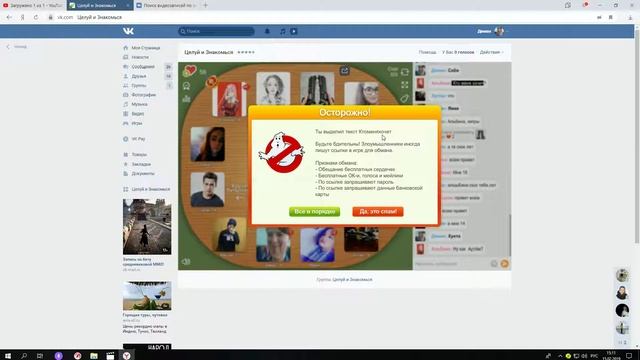Image resolution: width=640 pixels, height=360 pixels.
Task: Click the orange send message button
Action: (504, 264)
